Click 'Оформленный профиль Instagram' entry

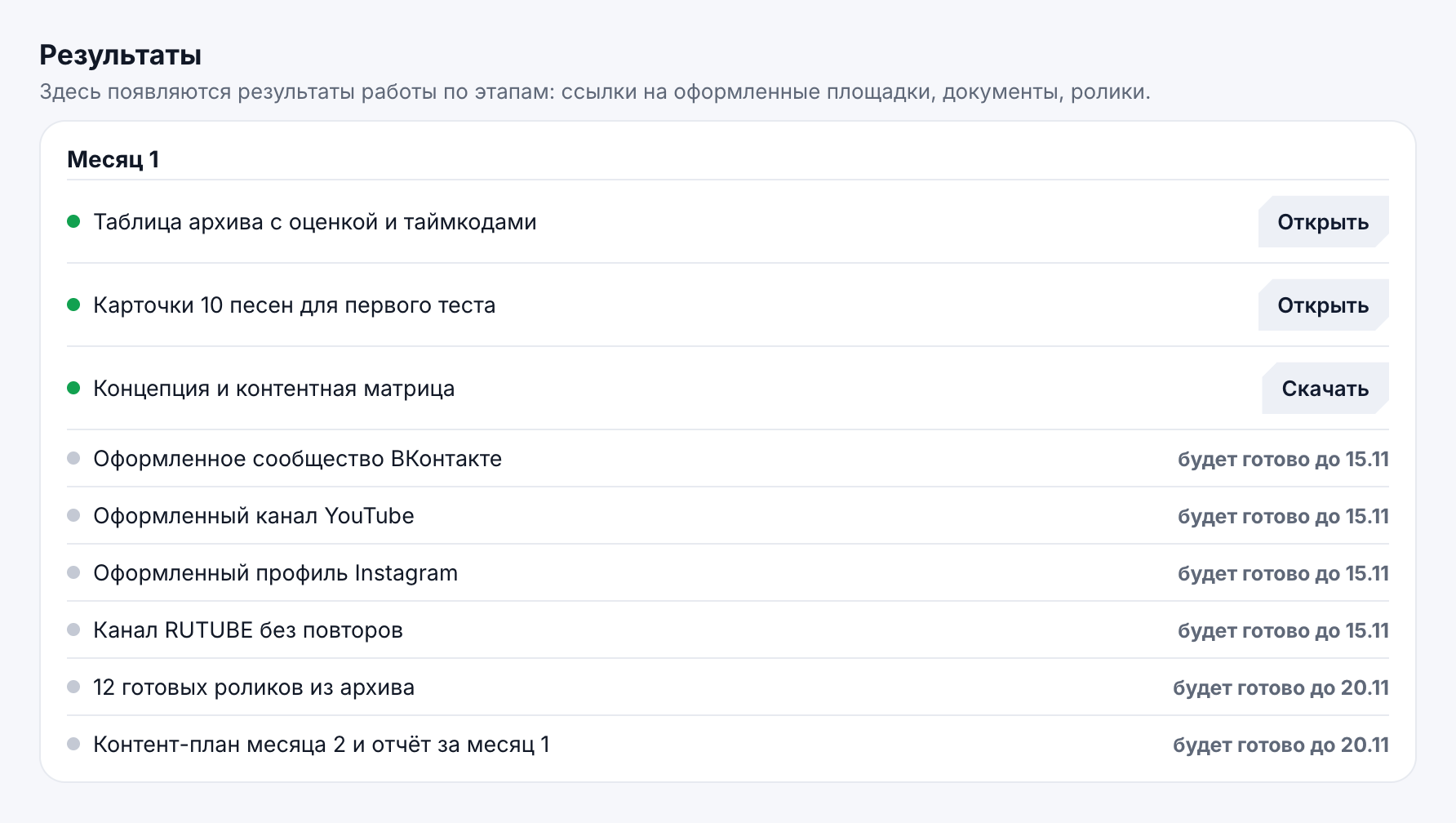coord(276,573)
